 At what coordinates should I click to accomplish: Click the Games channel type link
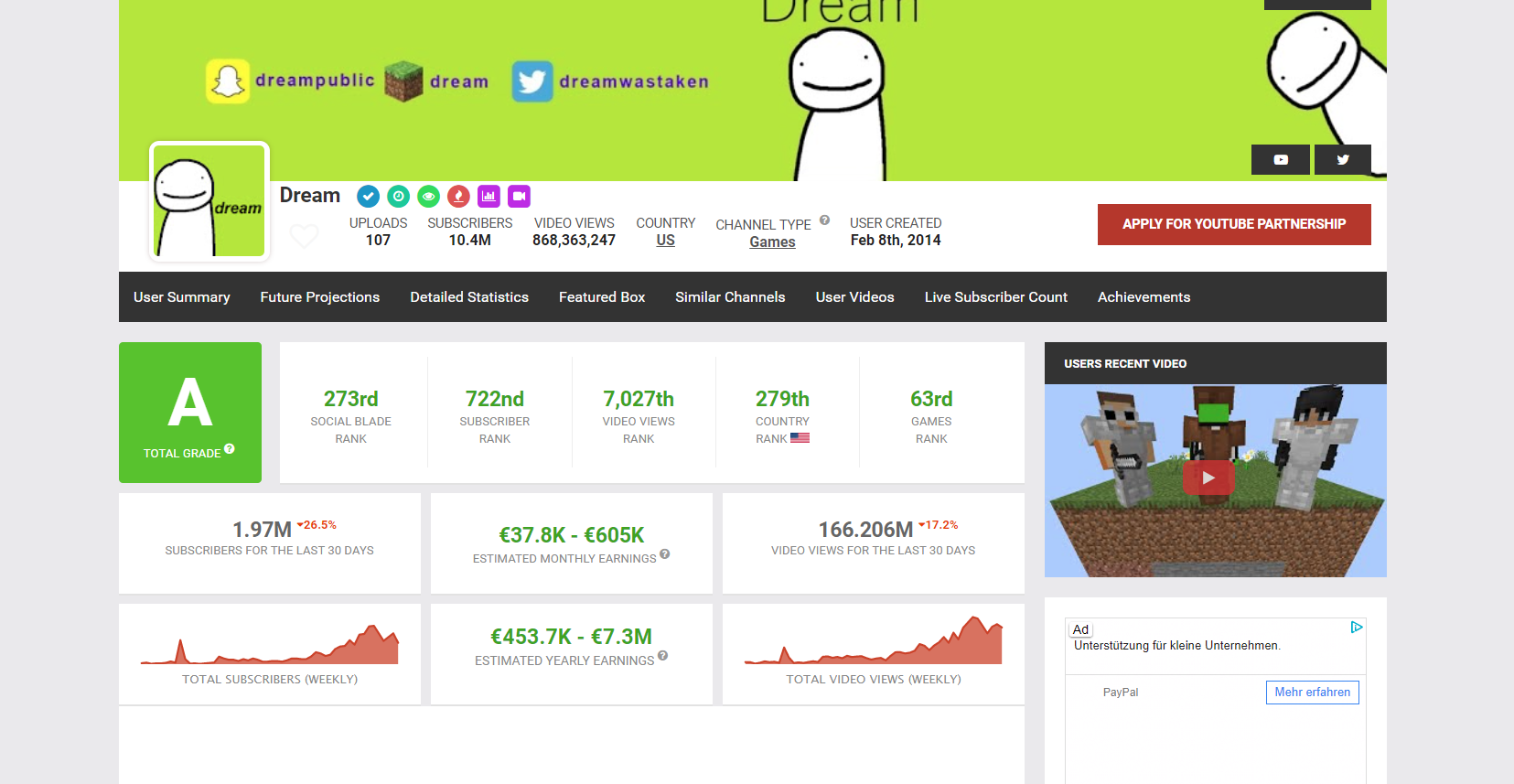point(772,242)
